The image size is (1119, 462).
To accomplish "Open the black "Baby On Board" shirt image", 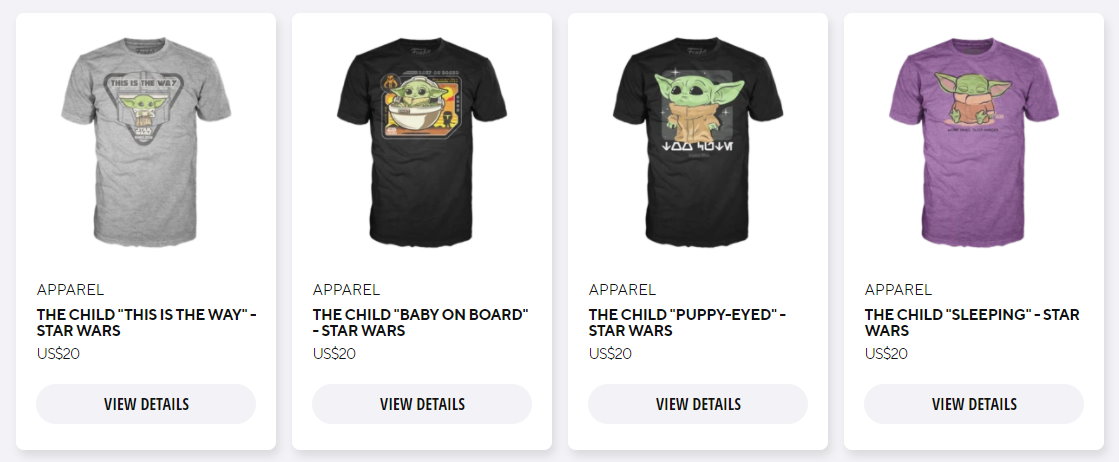I will pos(422,141).
